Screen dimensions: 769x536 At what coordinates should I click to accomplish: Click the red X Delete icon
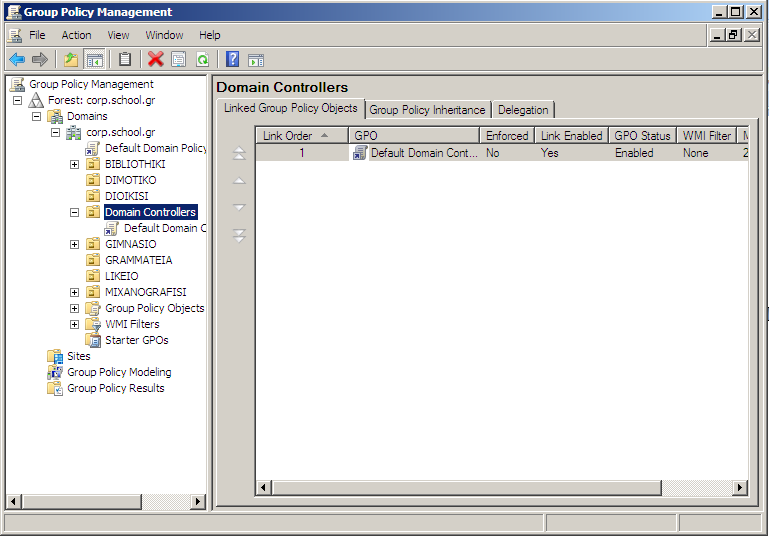(x=155, y=60)
